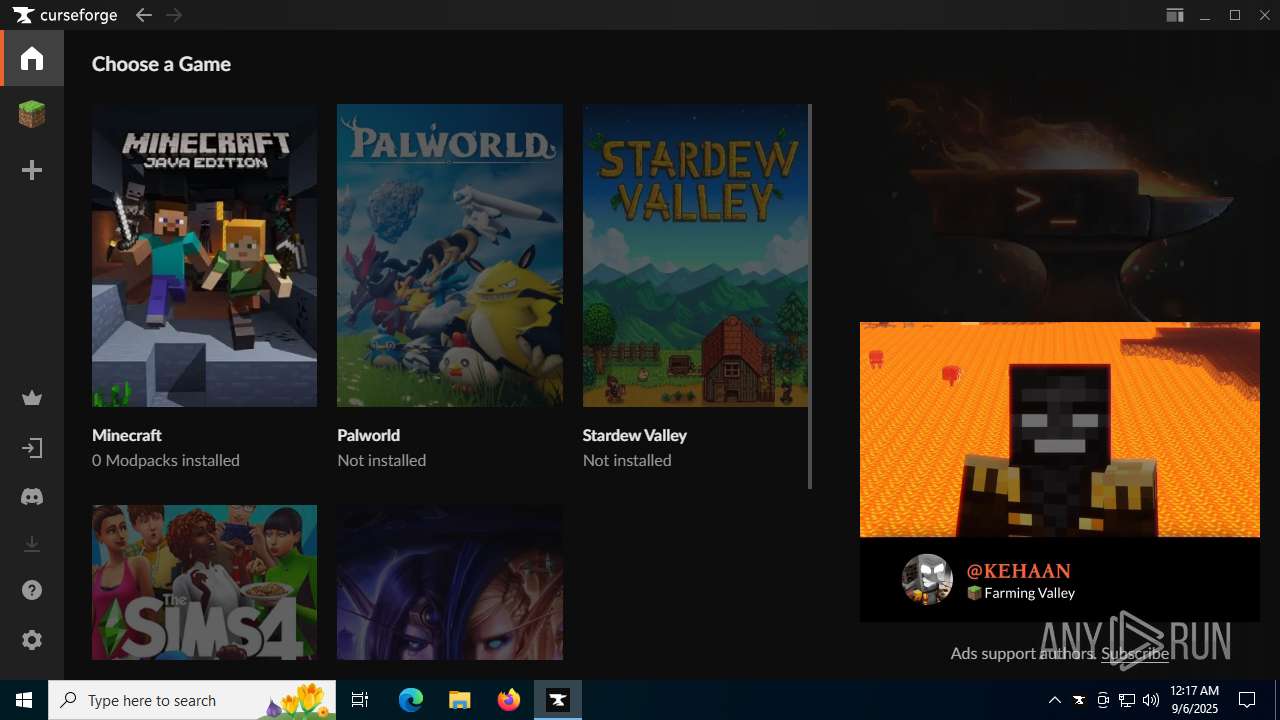Screen dimensions: 1280x720
Task: Click 'Not installed' under Stardew Valley
Action: coord(627,460)
